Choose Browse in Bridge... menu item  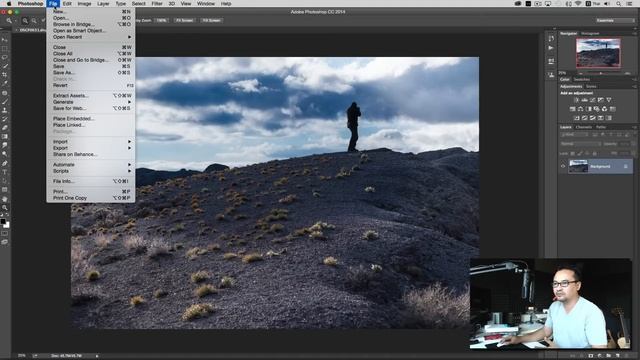[x=91, y=24]
